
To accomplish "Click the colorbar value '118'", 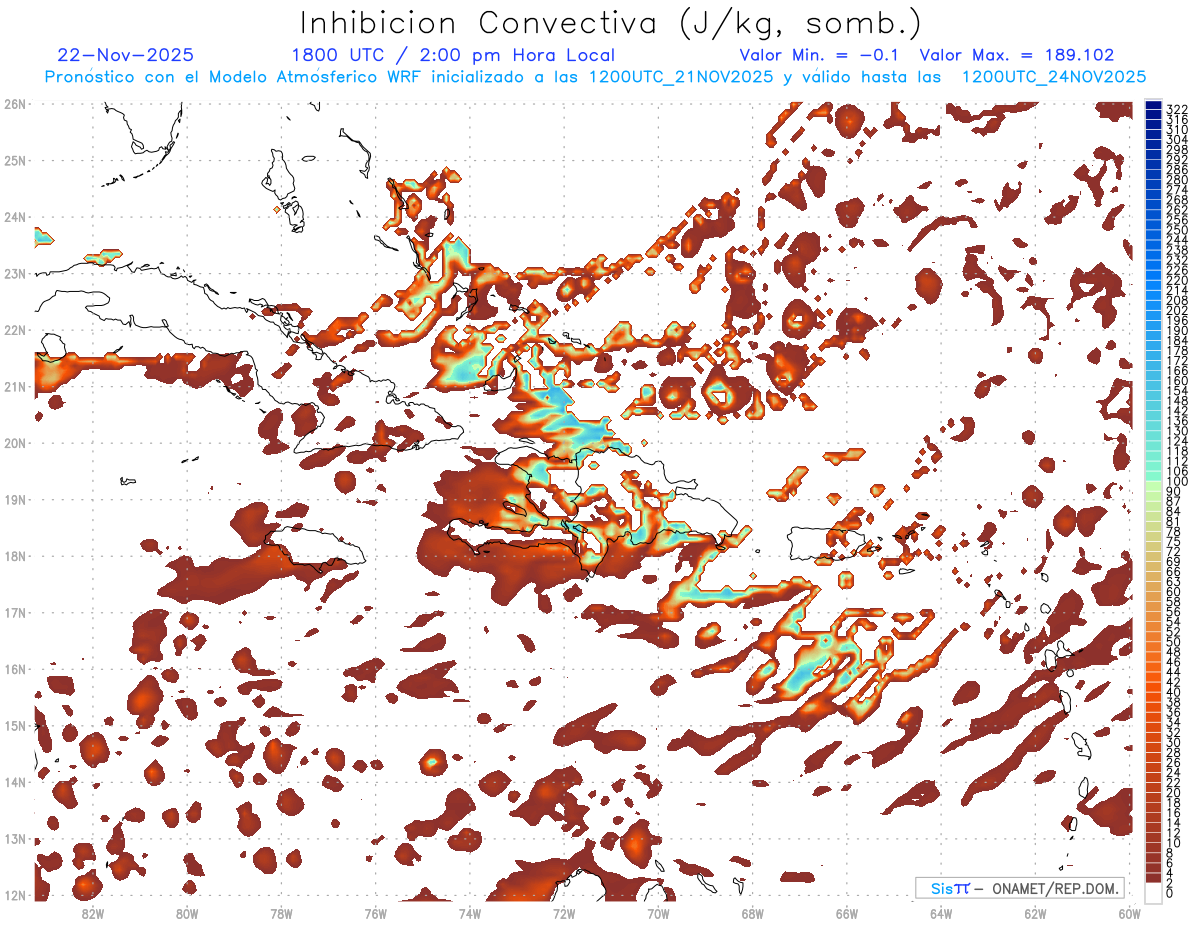I will (1176, 451).
